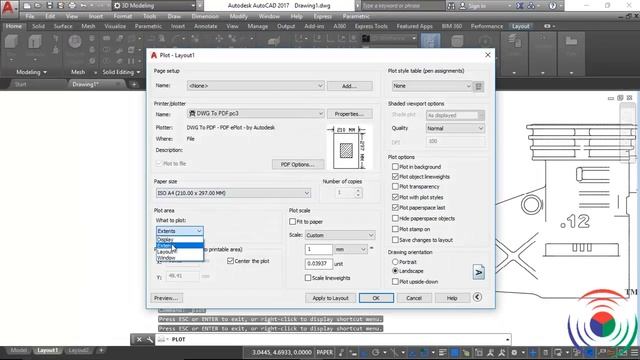Open 3D Modeling workspace dropdown

(x=154, y=6)
